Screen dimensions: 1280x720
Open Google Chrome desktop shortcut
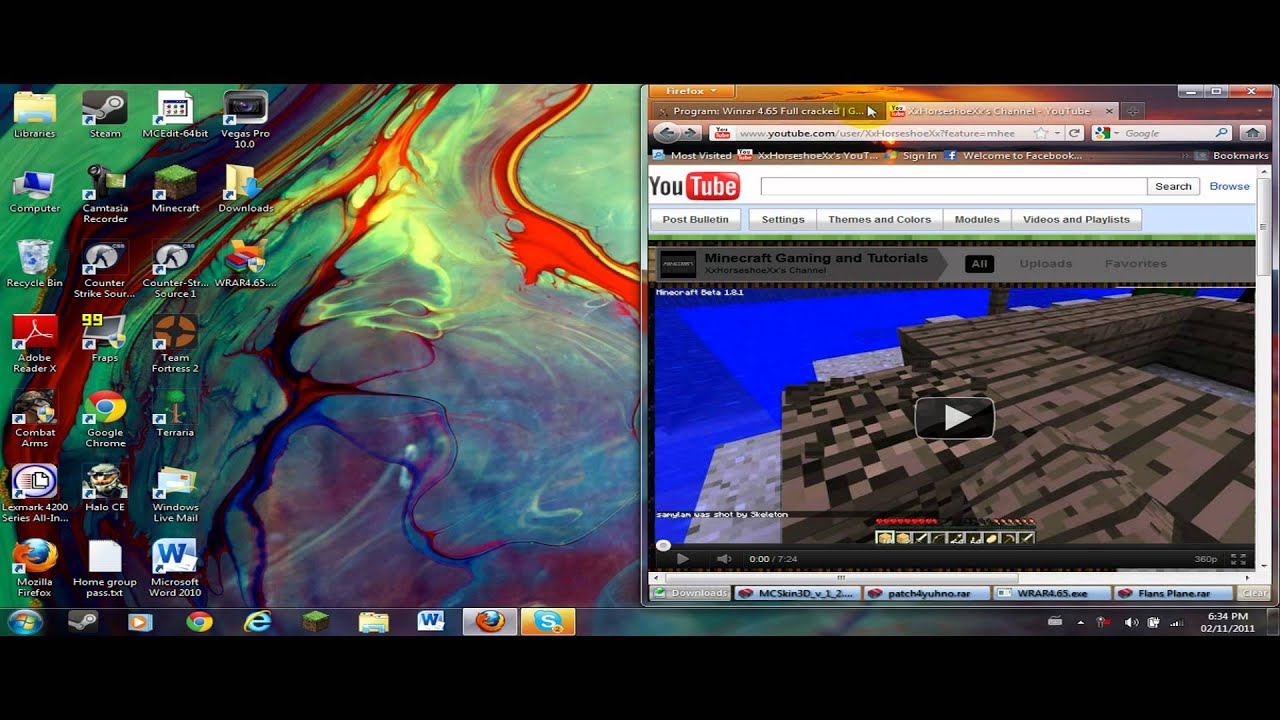(x=105, y=418)
